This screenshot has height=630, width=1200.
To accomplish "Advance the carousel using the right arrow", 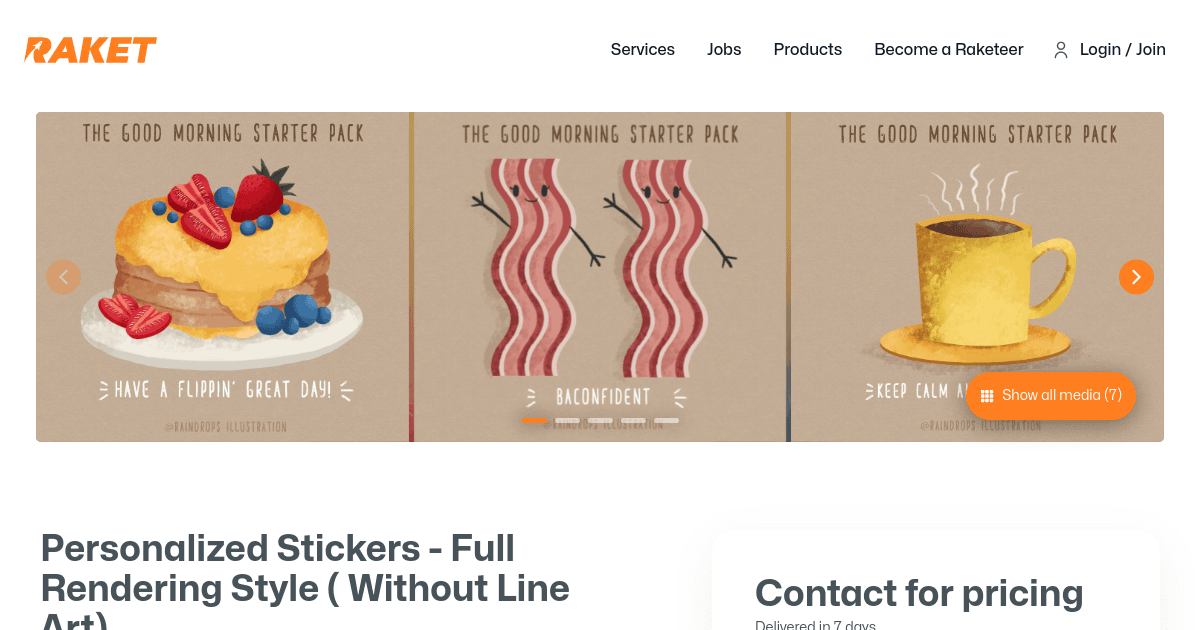I will coord(1136,277).
